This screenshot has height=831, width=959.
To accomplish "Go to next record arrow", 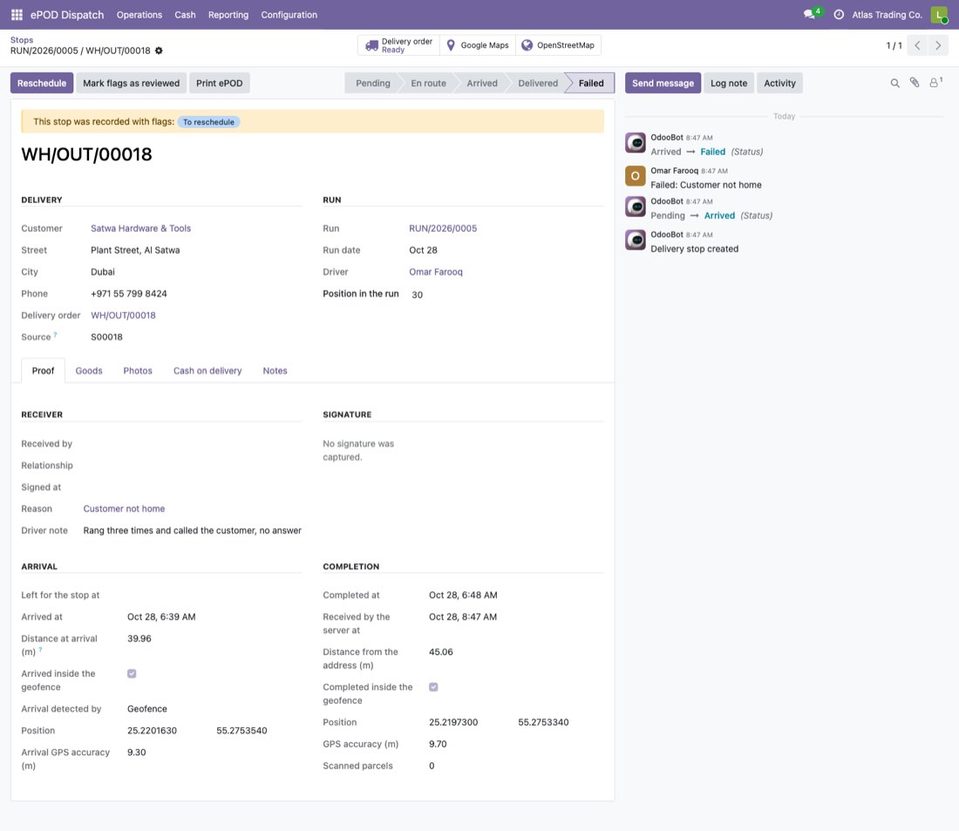I will tap(938, 45).
